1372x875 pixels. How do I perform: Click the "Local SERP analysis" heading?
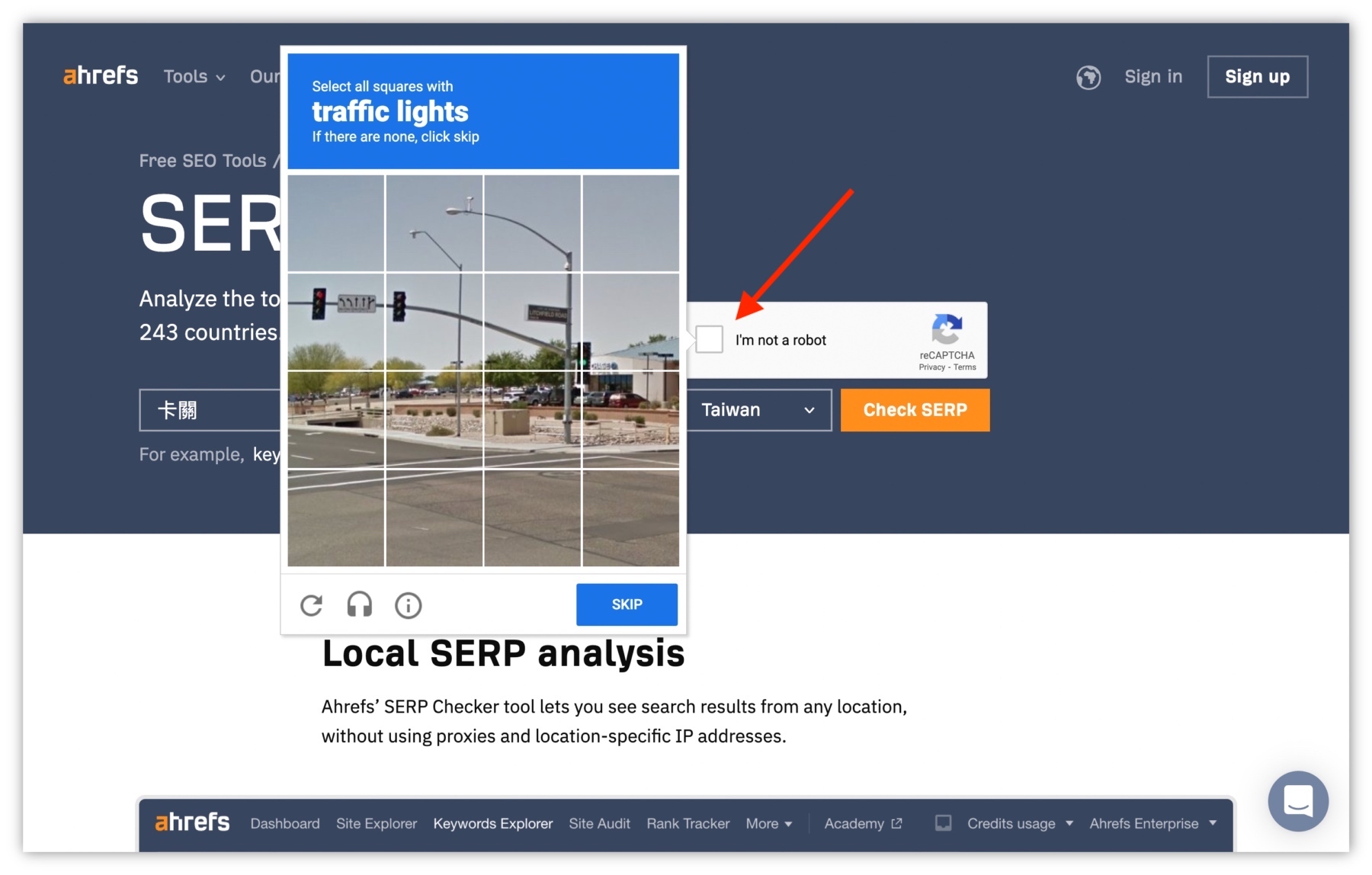click(503, 653)
